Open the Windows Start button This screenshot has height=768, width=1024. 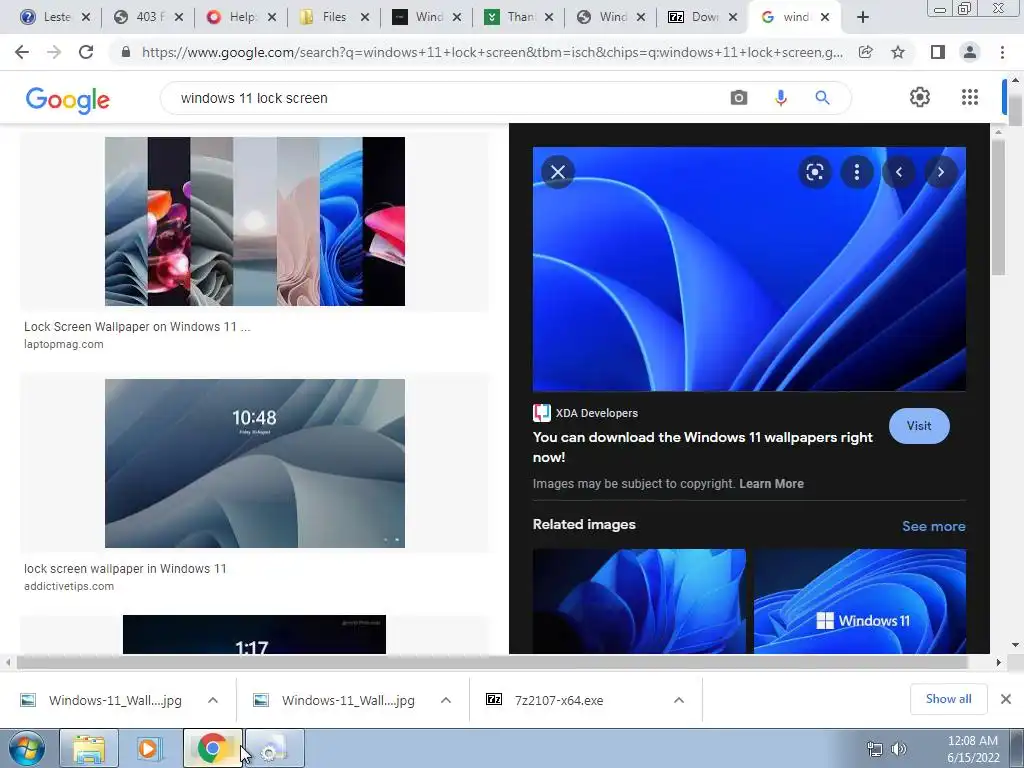[x=26, y=748]
